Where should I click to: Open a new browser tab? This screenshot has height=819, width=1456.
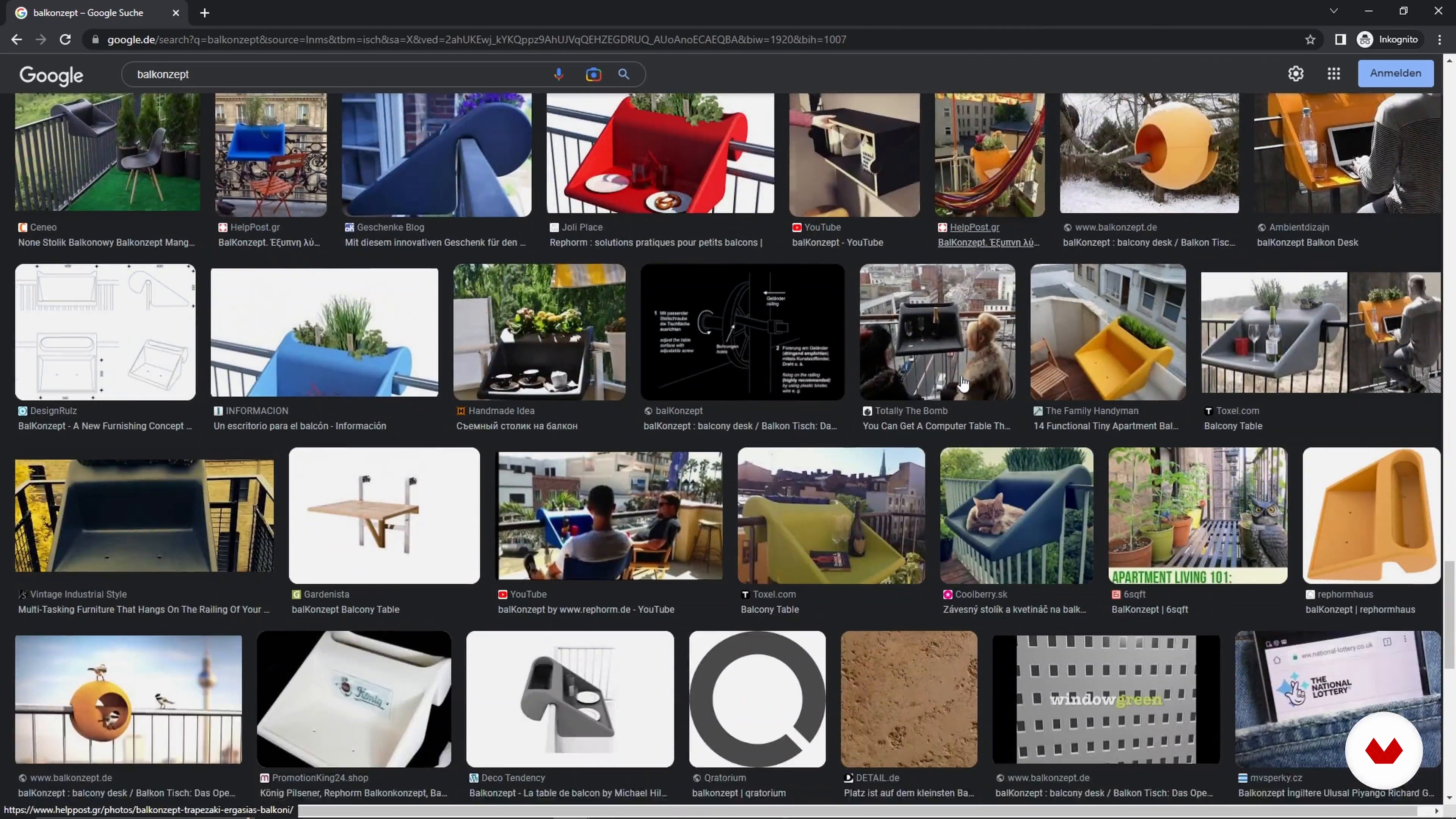point(205,13)
